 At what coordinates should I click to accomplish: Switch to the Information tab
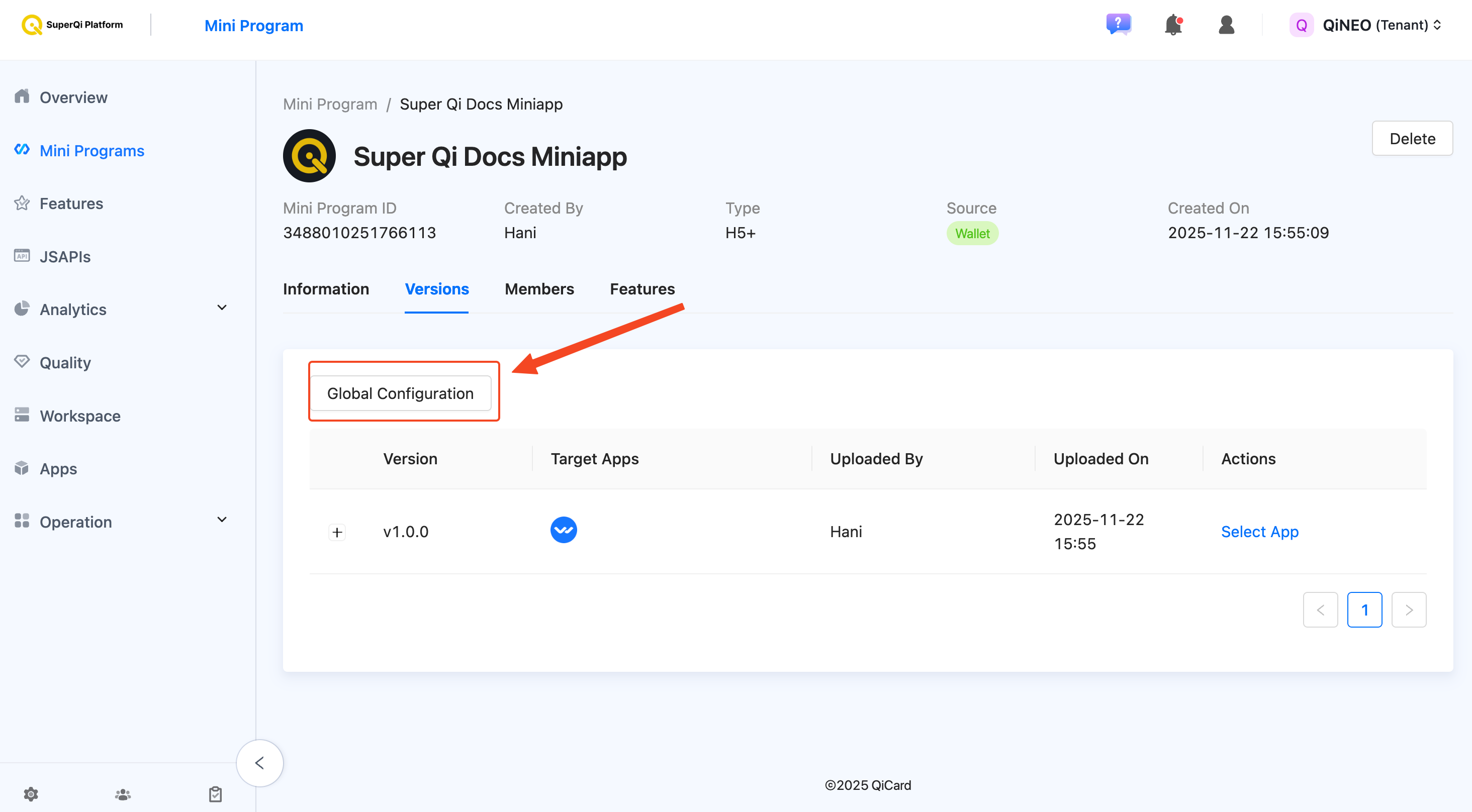(326, 289)
